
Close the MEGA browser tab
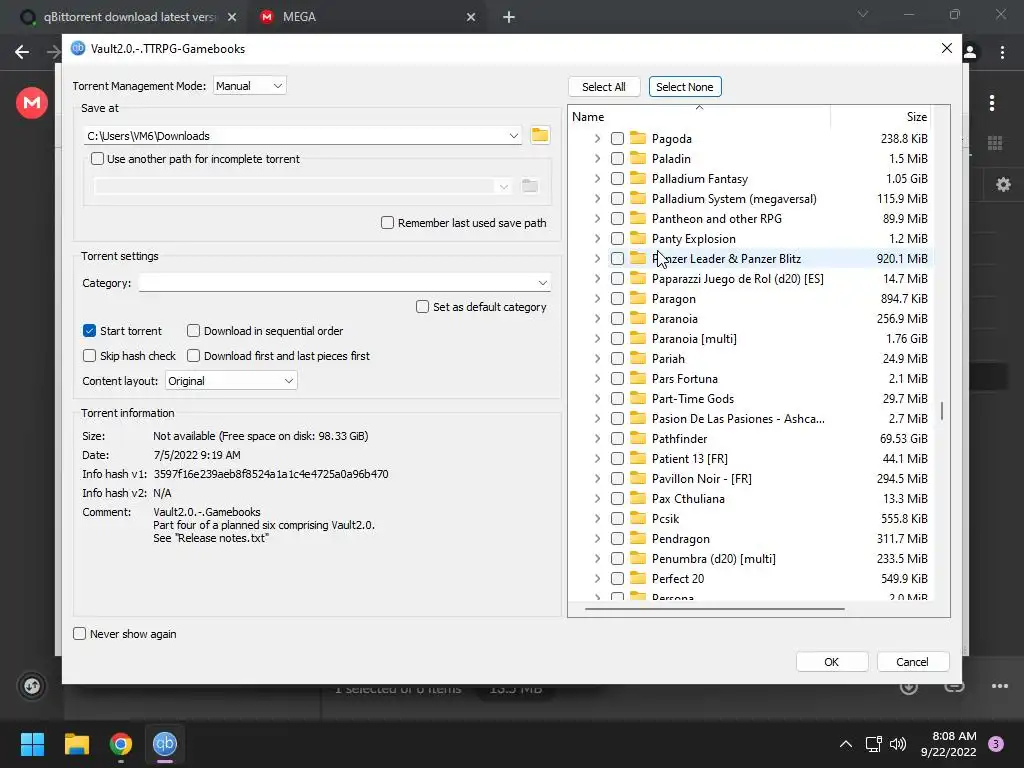point(471,17)
